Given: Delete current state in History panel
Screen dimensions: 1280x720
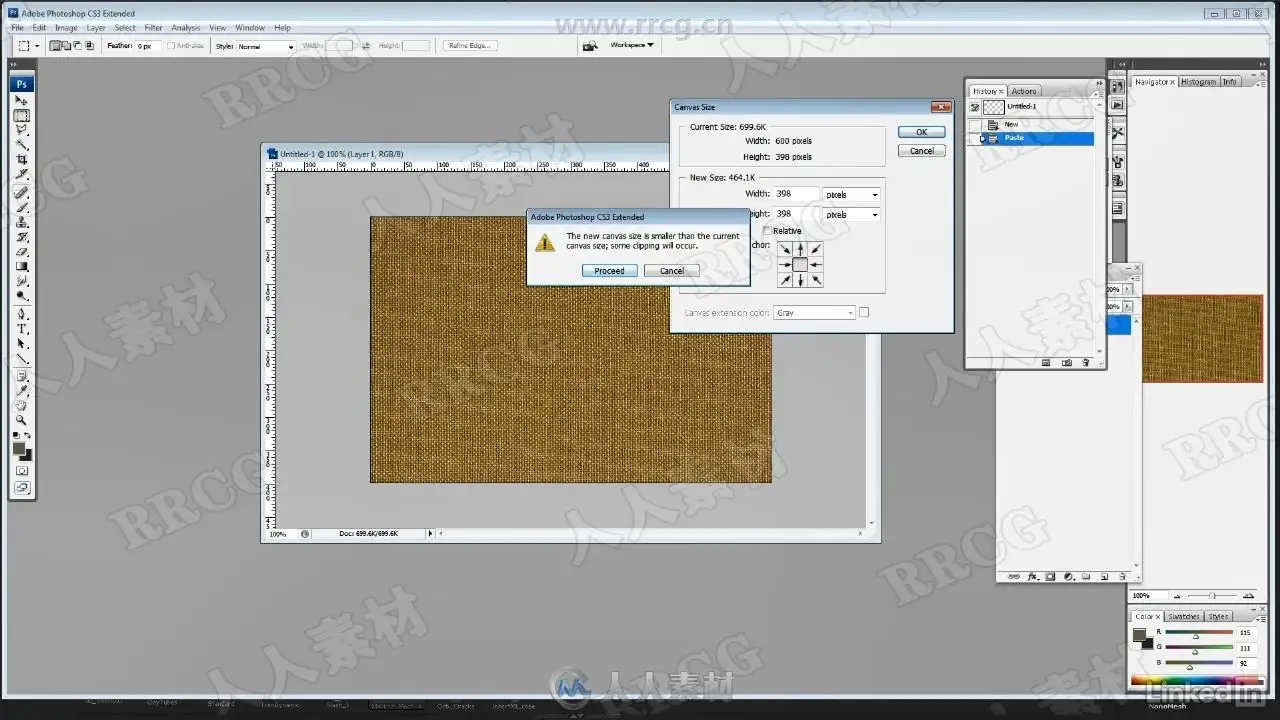Looking at the screenshot, I should (x=1084, y=362).
